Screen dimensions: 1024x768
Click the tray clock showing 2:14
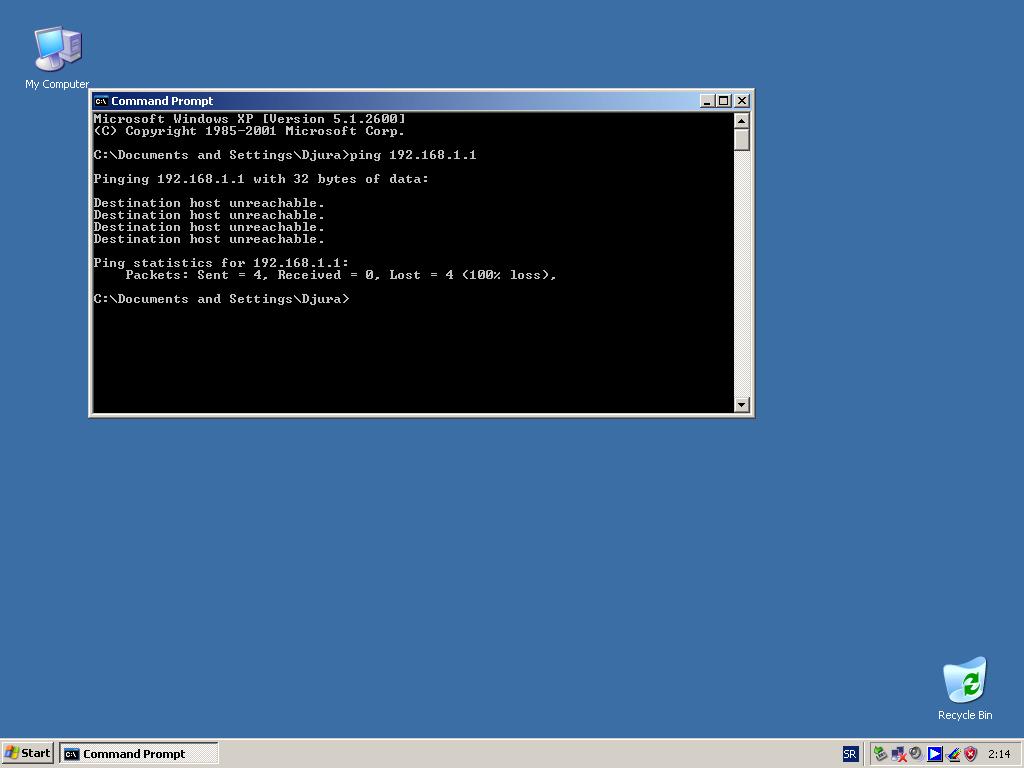click(999, 754)
